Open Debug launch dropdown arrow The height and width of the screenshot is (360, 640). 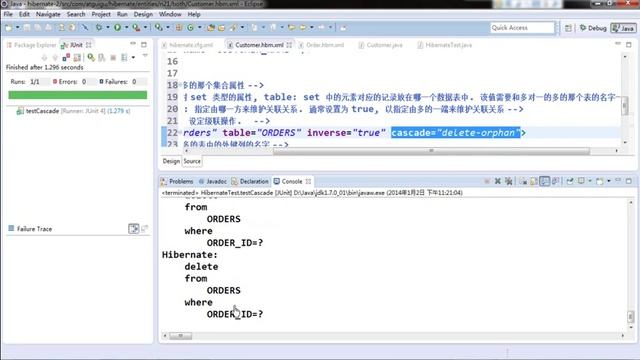coord(107,28)
